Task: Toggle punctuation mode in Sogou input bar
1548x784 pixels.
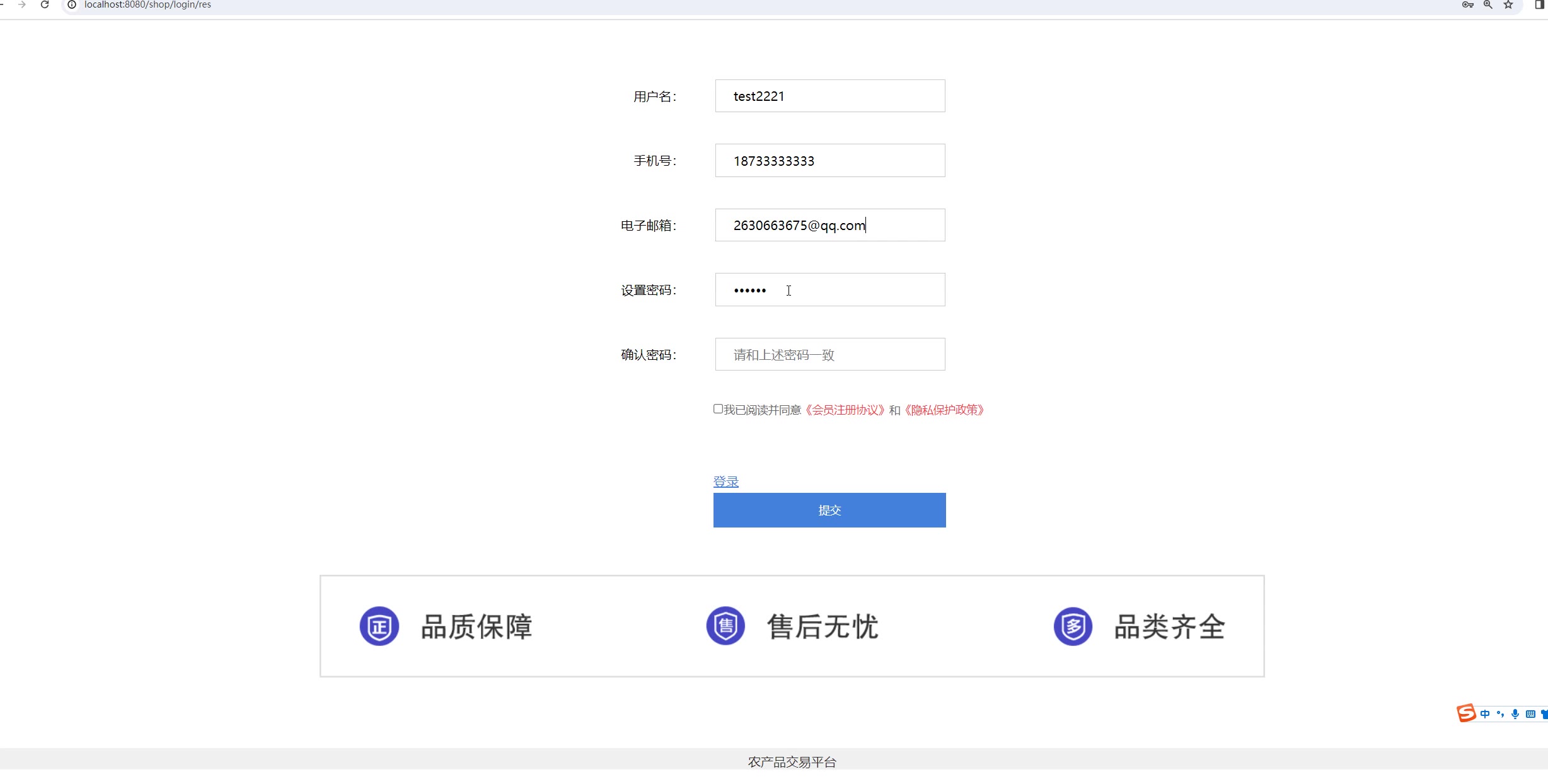Action: point(1500,714)
